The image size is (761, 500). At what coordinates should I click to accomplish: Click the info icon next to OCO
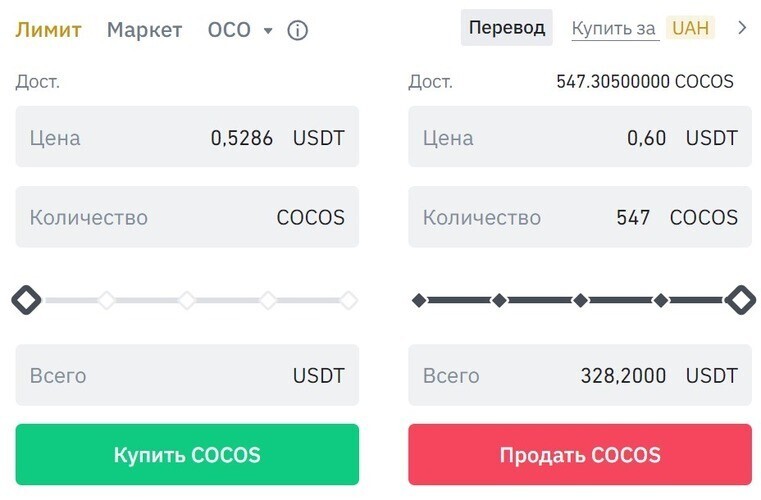click(297, 30)
